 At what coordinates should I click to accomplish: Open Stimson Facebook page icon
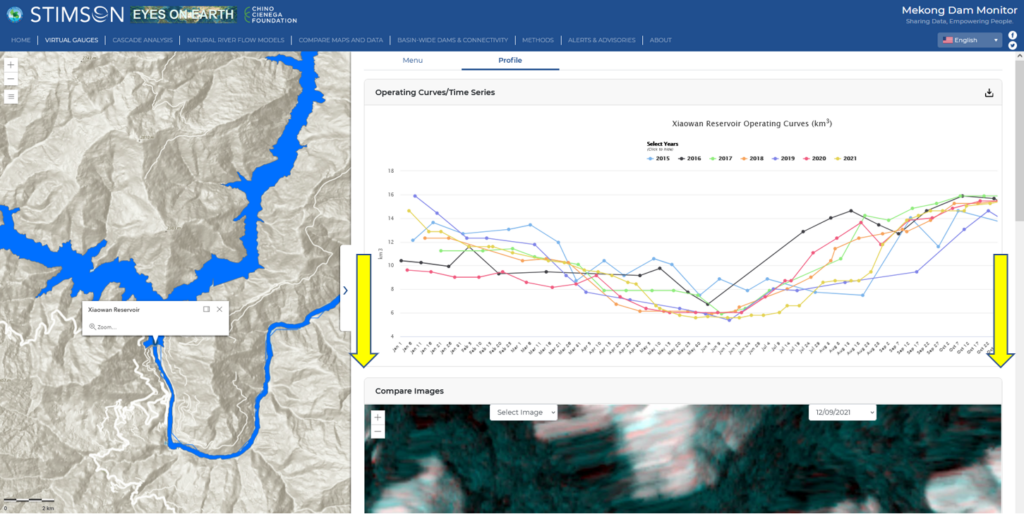click(1012, 35)
